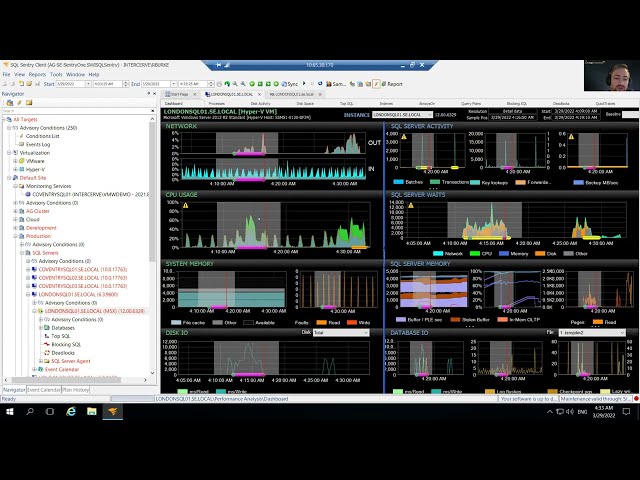Launch Internet Explorer from the taskbar

click(x=71, y=411)
